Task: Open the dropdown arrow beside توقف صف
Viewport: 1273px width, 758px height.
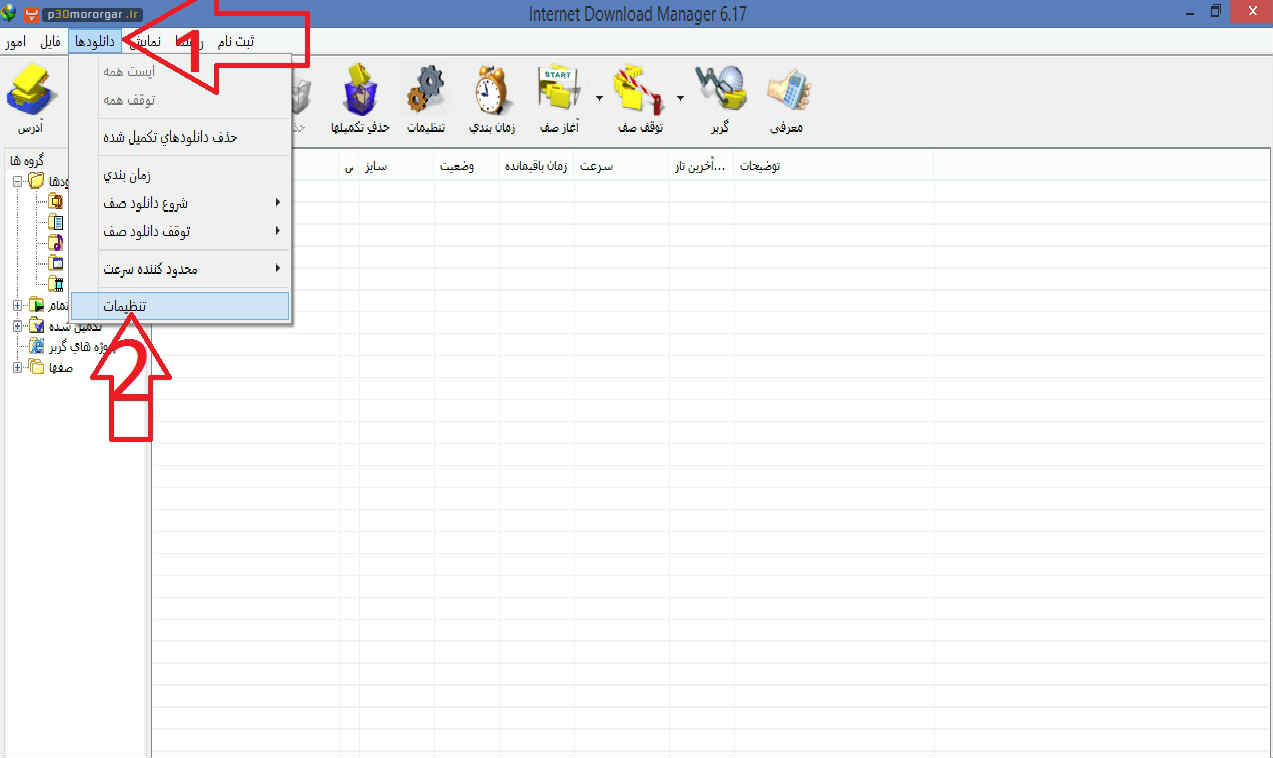Action: pos(680,98)
